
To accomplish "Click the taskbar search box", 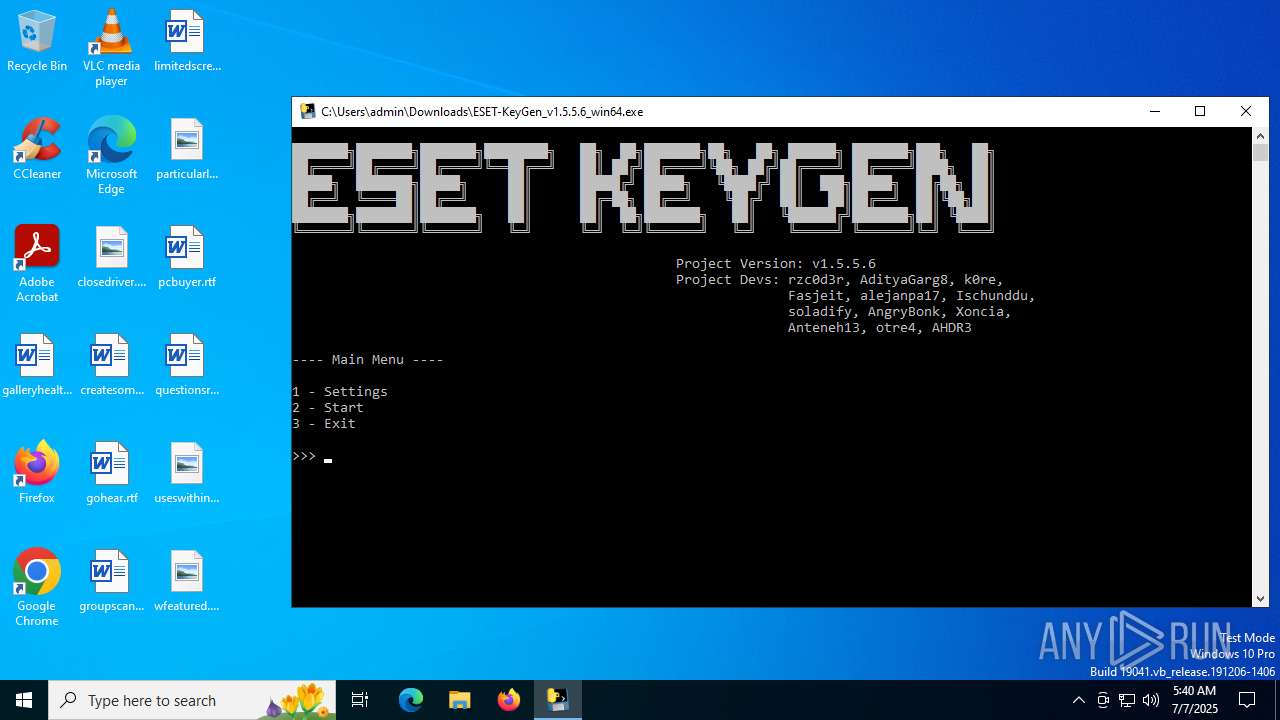I will click(x=192, y=700).
